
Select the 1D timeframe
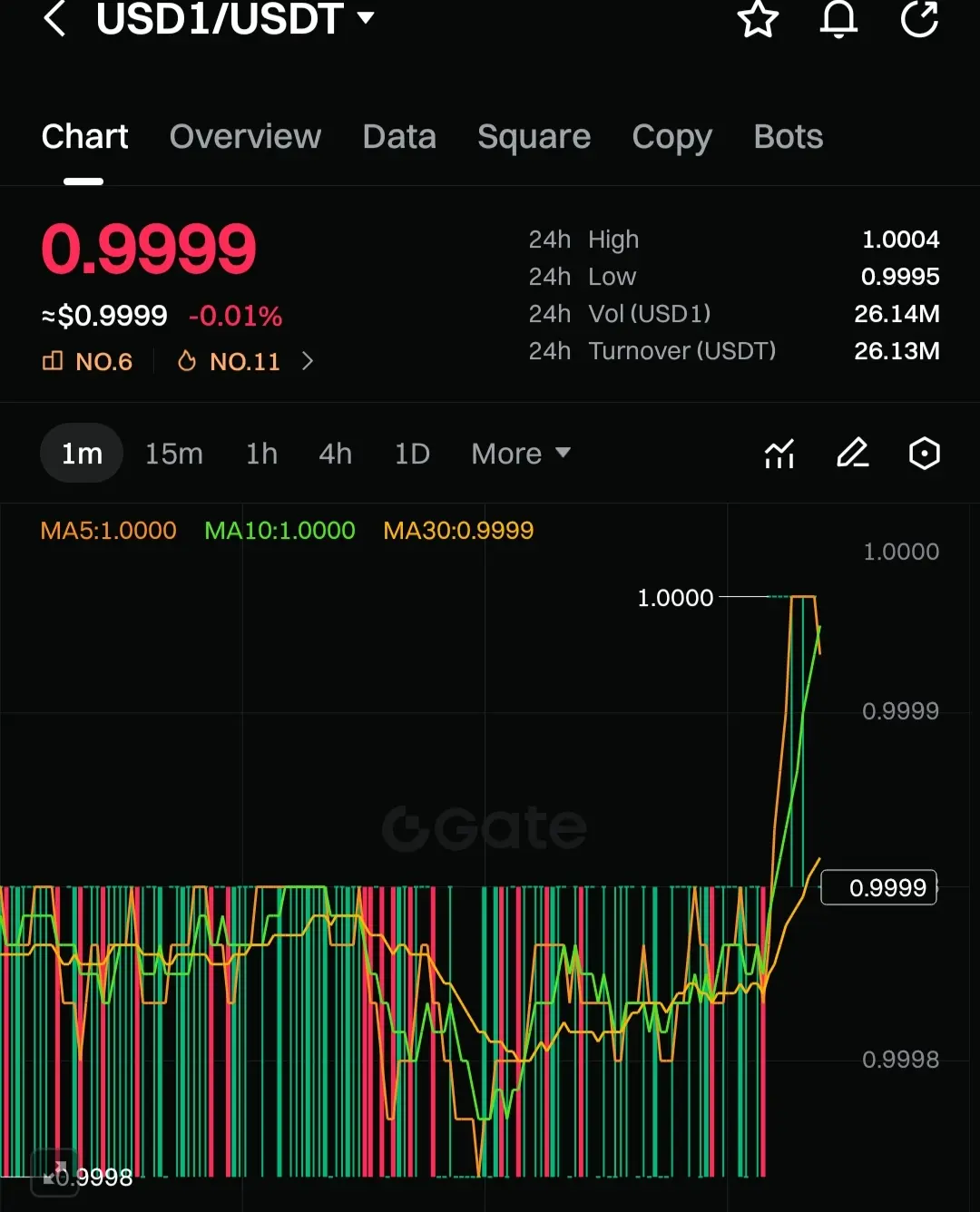tap(412, 454)
